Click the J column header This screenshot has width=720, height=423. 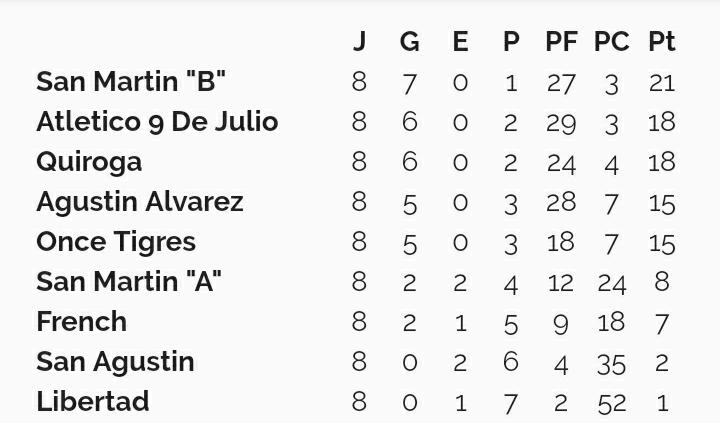coord(360,41)
